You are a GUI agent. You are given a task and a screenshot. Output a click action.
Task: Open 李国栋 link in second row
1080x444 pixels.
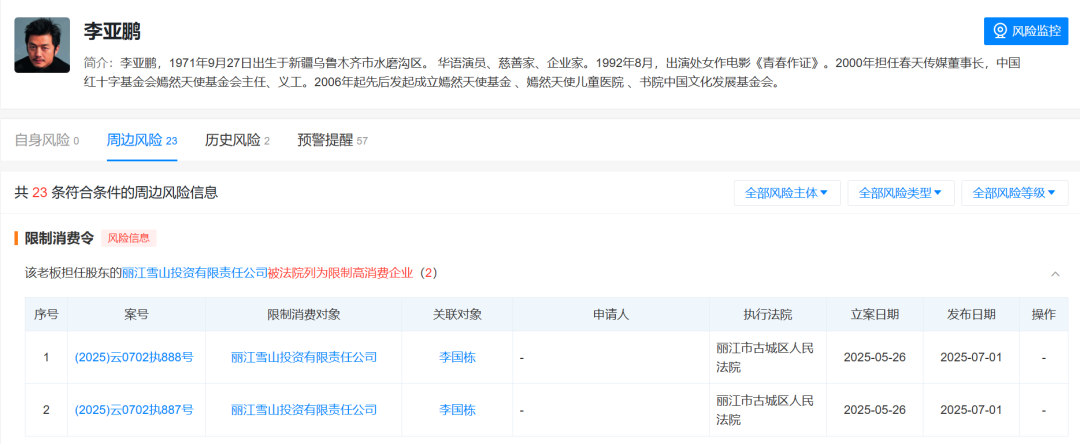(458, 410)
